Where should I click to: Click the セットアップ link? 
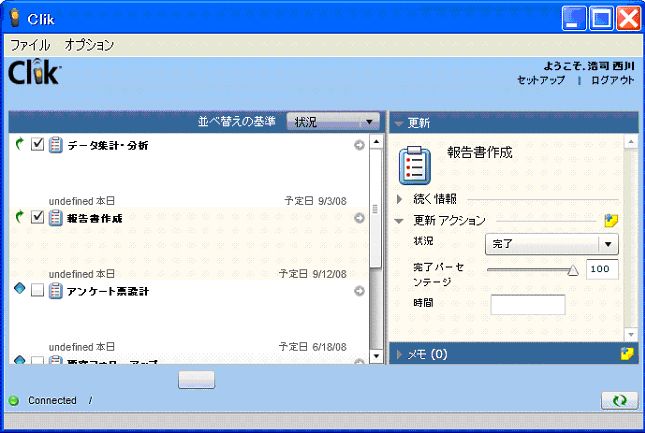[541, 80]
